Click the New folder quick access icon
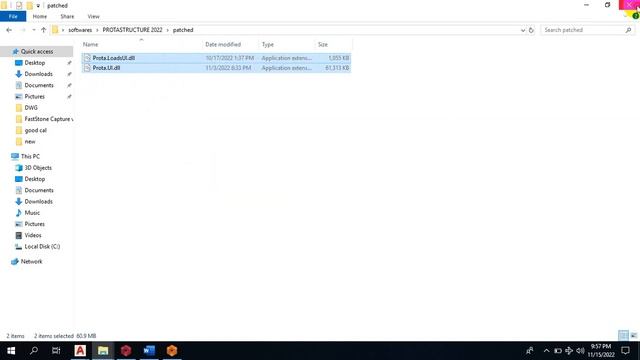The height and width of the screenshot is (360, 640). click(29, 6)
